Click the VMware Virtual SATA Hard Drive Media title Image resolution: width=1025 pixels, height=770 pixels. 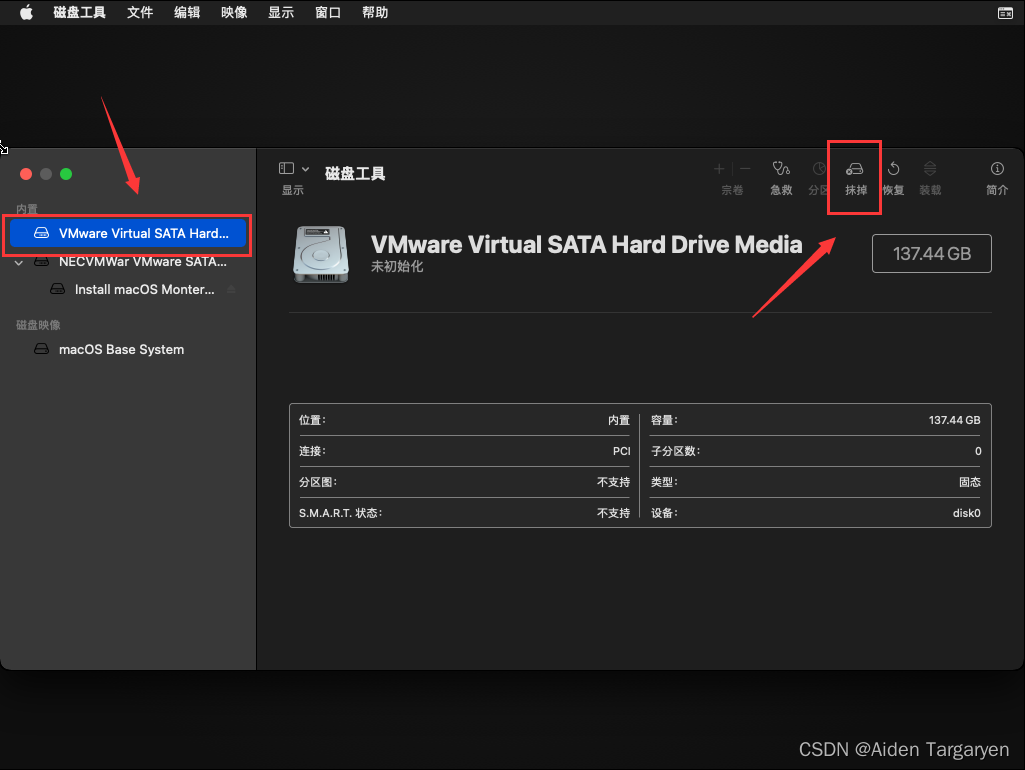point(586,244)
